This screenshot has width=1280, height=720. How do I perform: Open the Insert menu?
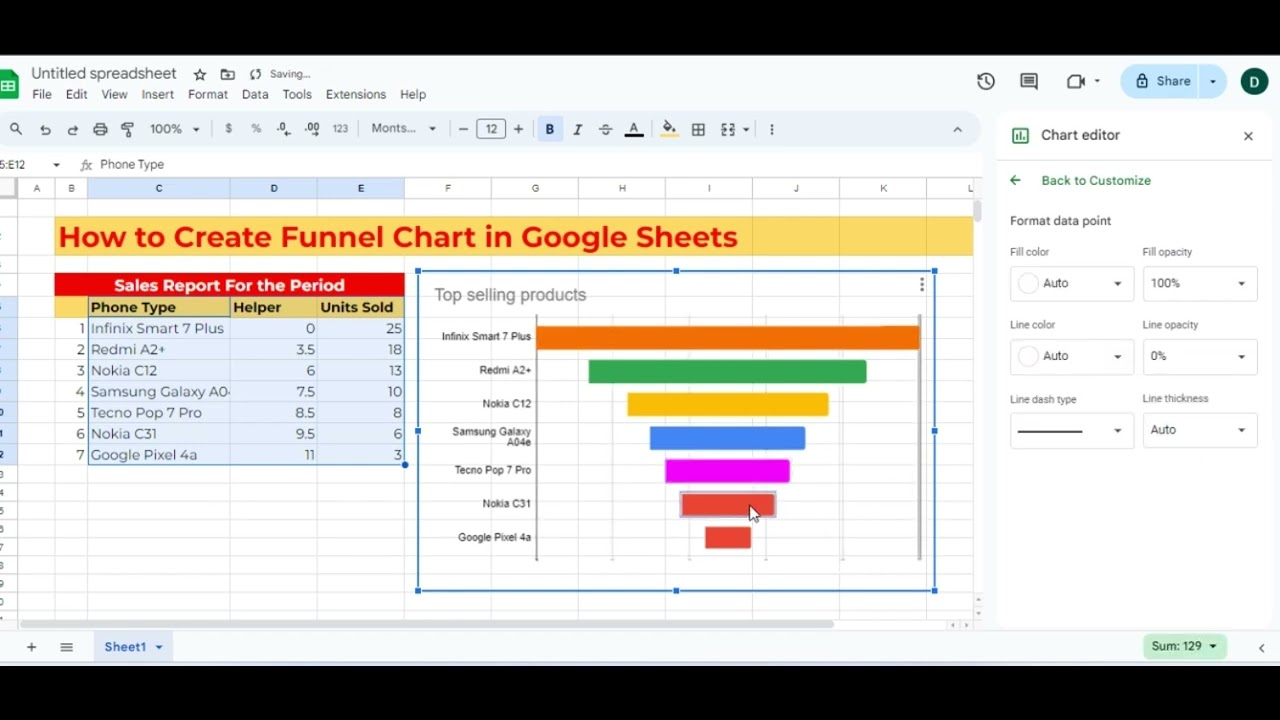[158, 94]
